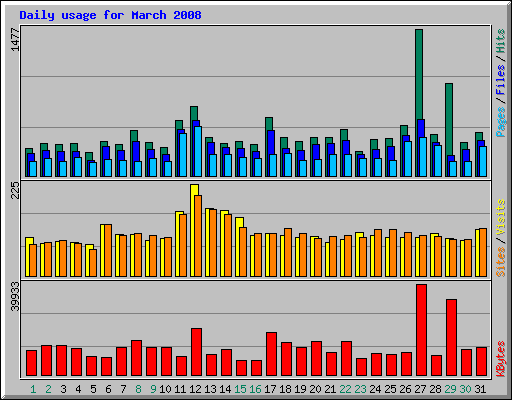512x400 pixels.
Task: Click day 28 on the x-axis
Action: tap(435, 389)
